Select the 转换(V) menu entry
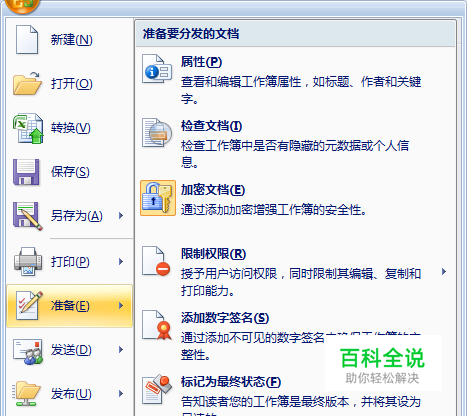Image resolution: width=467 pixels, height=416 pixels. coord(69,128)
